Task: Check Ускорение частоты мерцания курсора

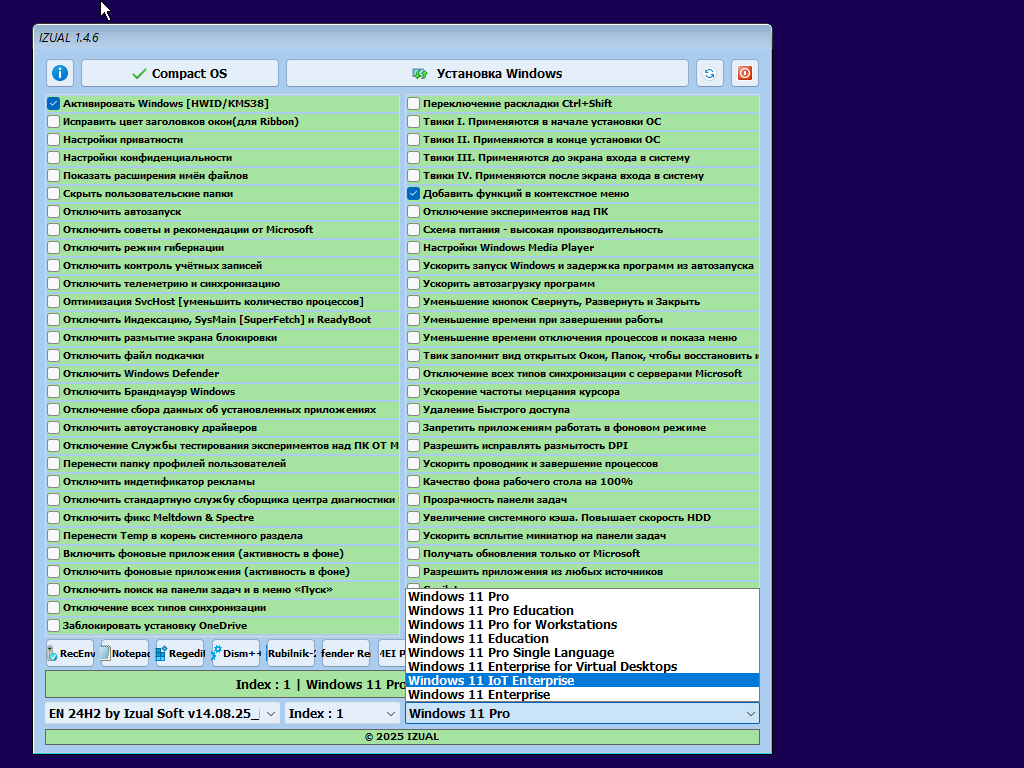Action: point(413,391)
